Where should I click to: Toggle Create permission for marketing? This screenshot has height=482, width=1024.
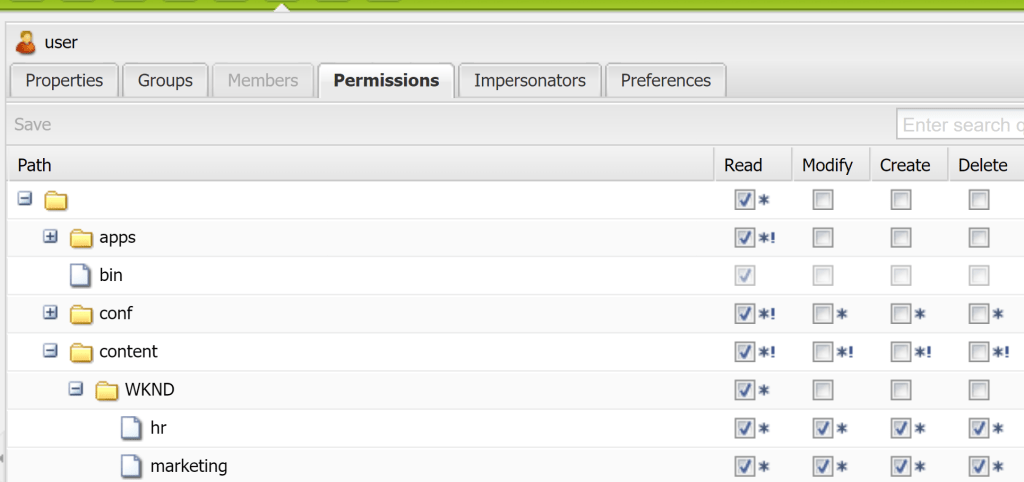[900, 466]
